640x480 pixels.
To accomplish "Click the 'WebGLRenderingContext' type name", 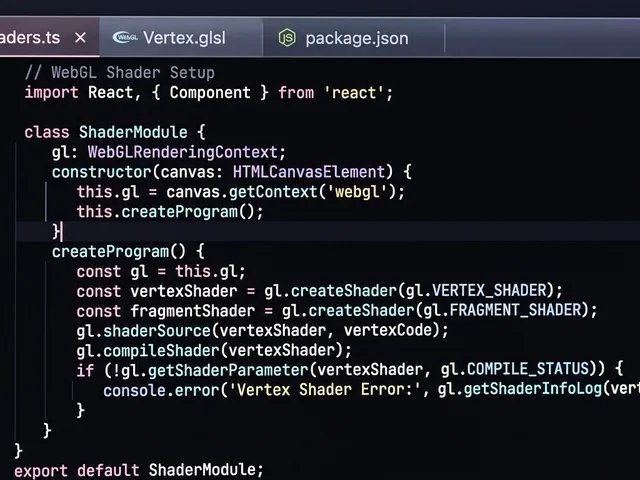I will coord(183,152).
